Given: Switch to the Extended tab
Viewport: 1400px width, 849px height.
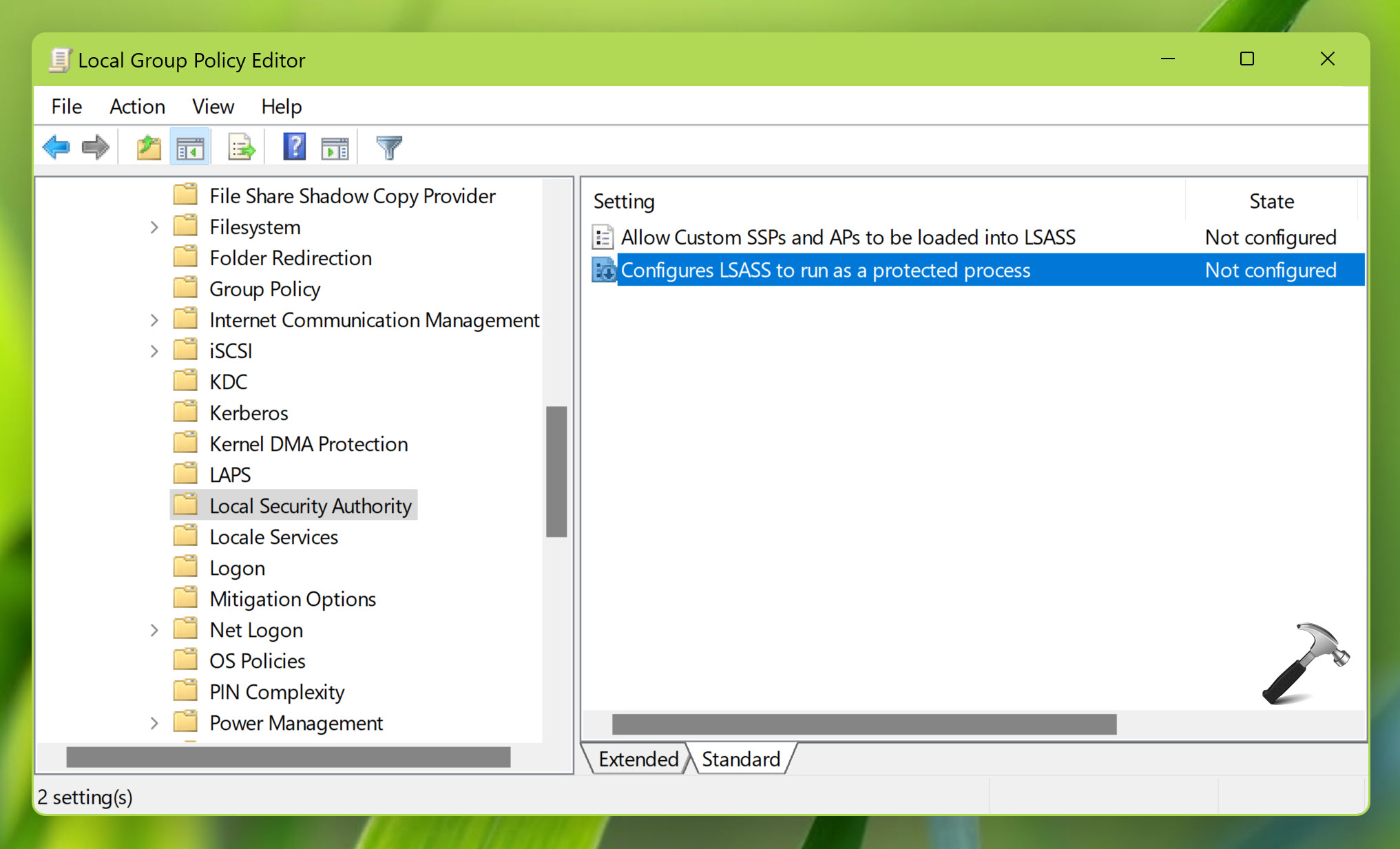Looking at the screenshot, I should 638,759.
